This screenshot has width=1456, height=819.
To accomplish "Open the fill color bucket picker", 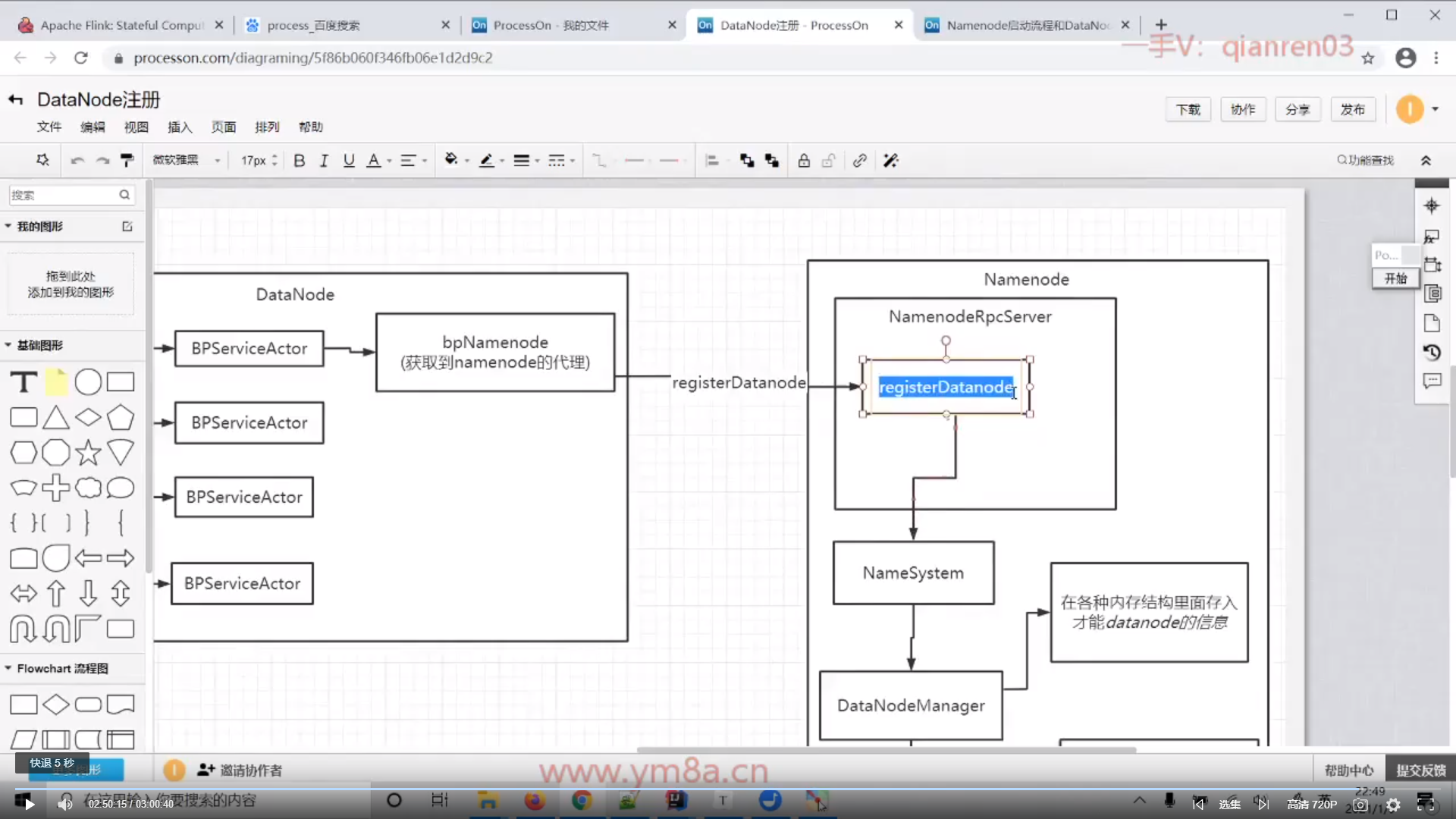I will (452, 160).
